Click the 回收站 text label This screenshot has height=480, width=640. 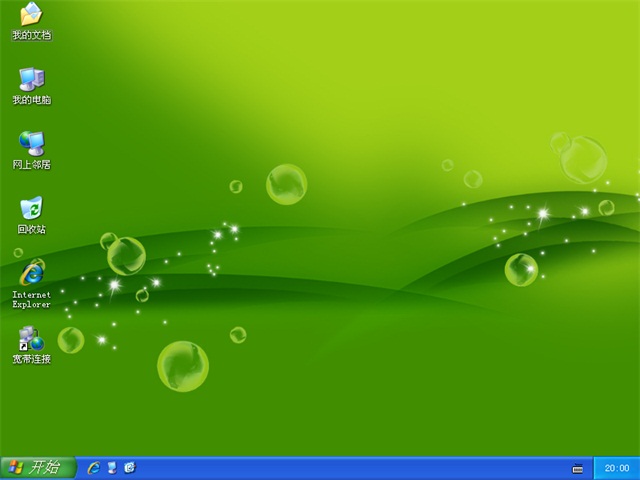[x=31, y=229]
